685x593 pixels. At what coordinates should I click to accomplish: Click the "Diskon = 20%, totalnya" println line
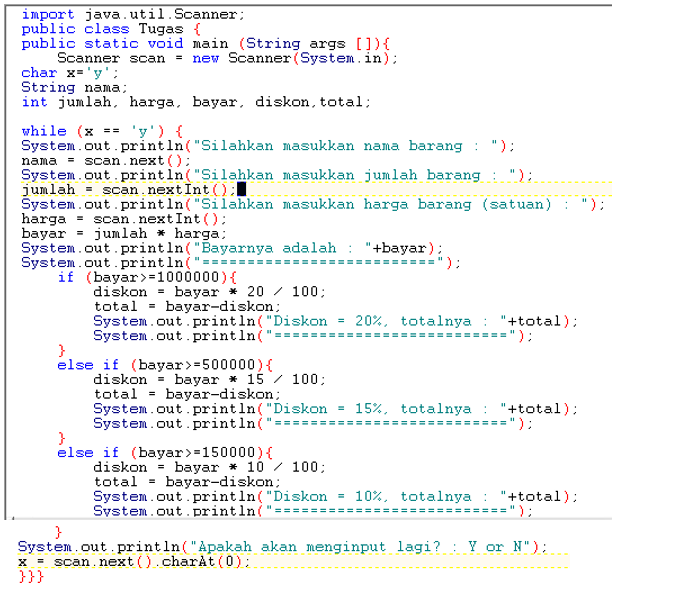tap(335, 321)
